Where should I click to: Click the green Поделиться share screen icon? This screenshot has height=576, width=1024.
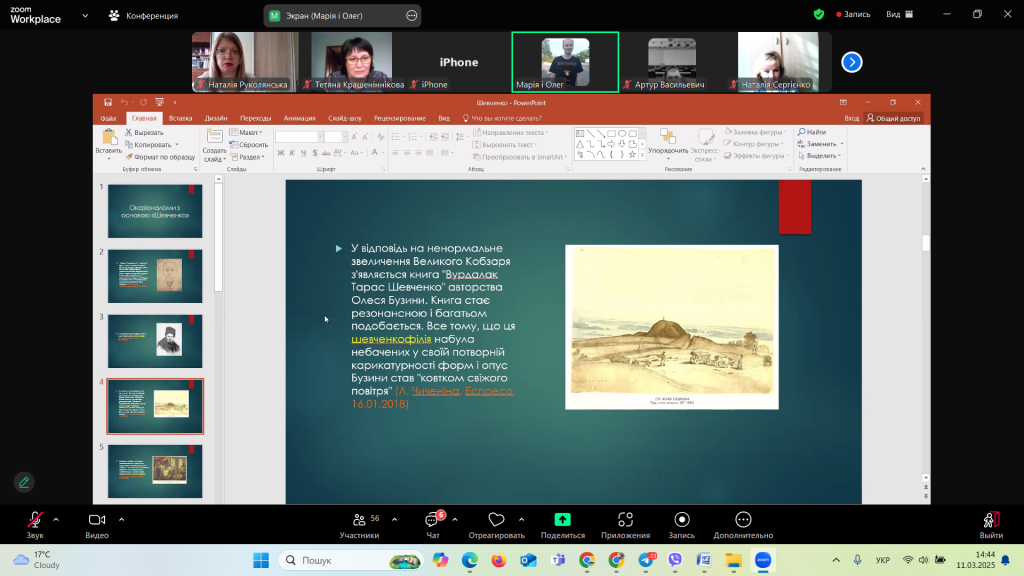click(x=562, y=520)
